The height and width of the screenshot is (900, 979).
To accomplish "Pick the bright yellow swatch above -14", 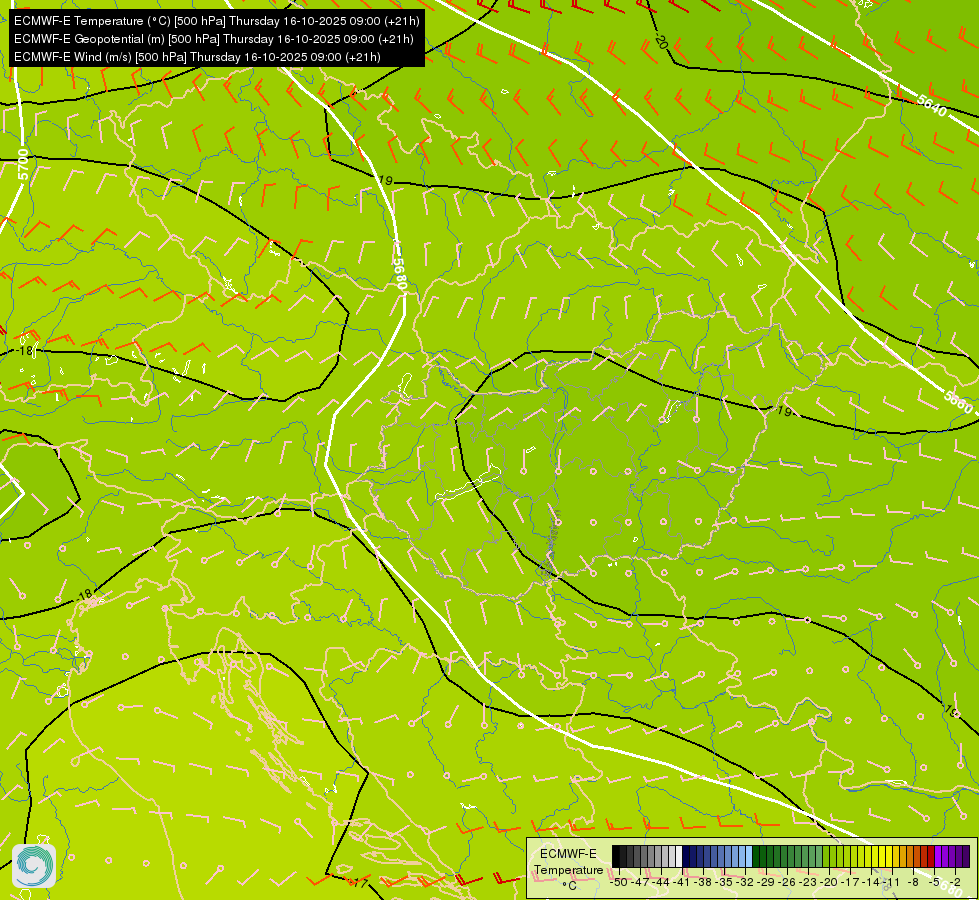I will pyautogui.click(x=875, y=856).
